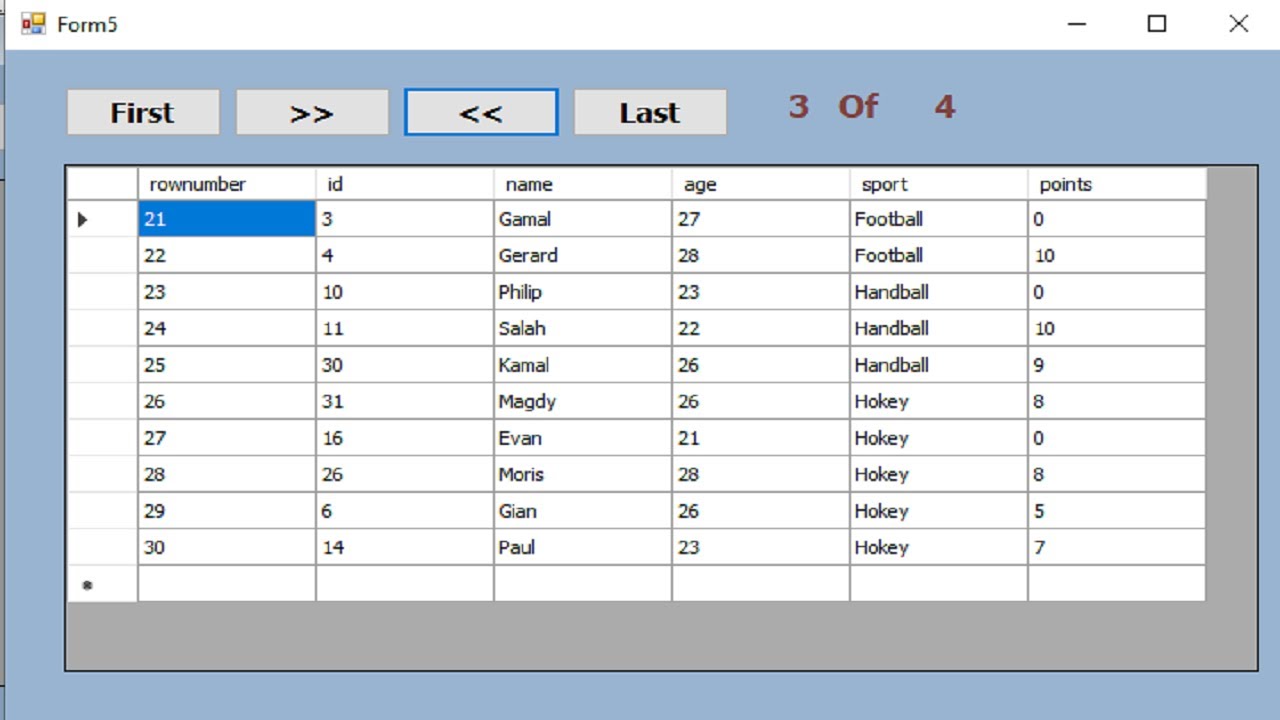
Task: Sort by the id column header
Action: pos(405,184)
